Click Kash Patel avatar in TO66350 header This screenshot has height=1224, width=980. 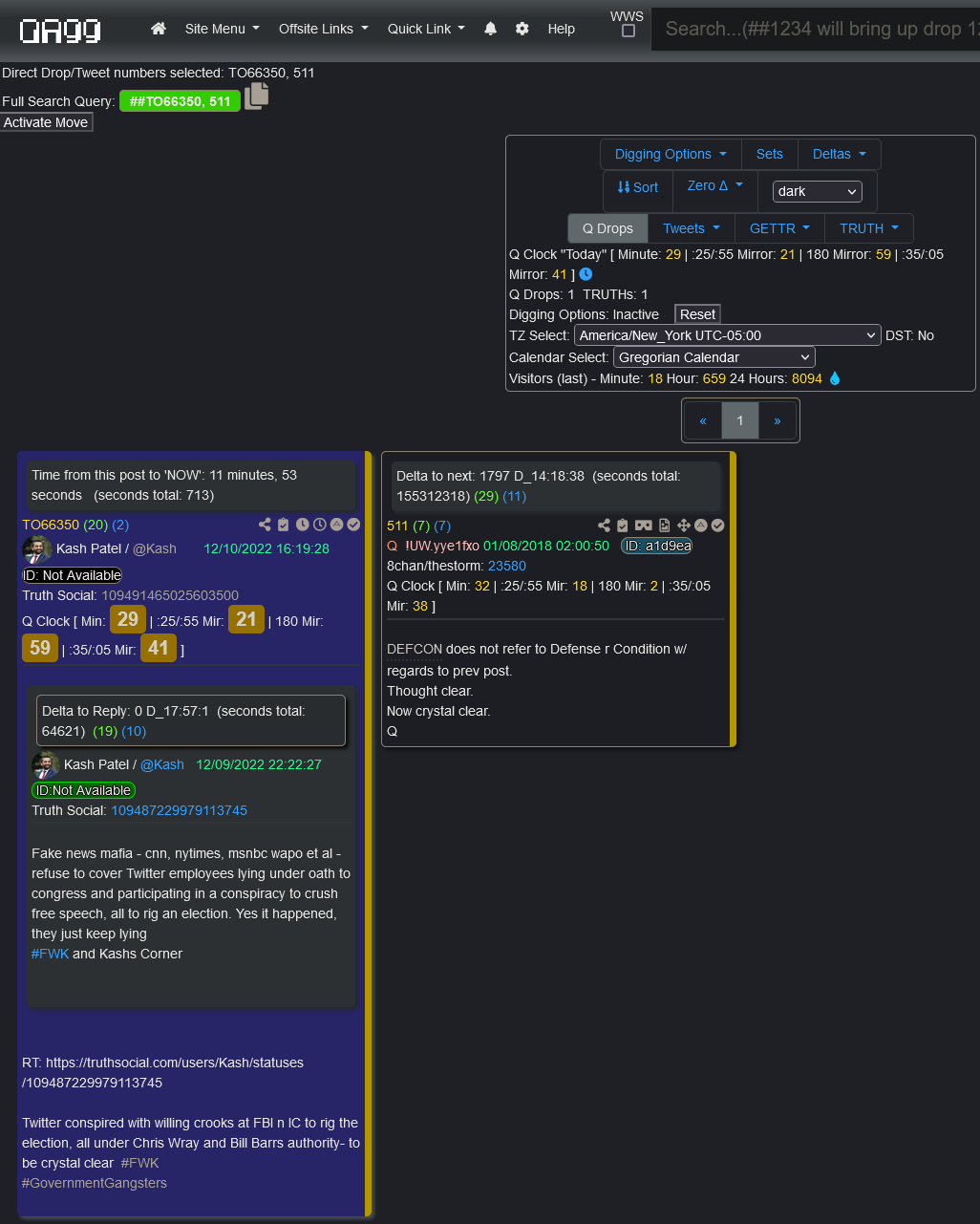(x=37, y=549)
